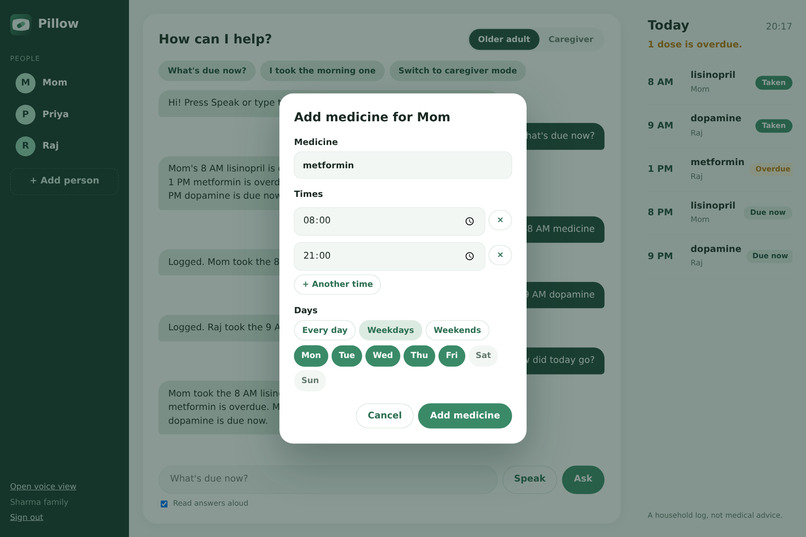806x537 pixels.
Task: Select the Every day preset
Action: tap(324, 330)
